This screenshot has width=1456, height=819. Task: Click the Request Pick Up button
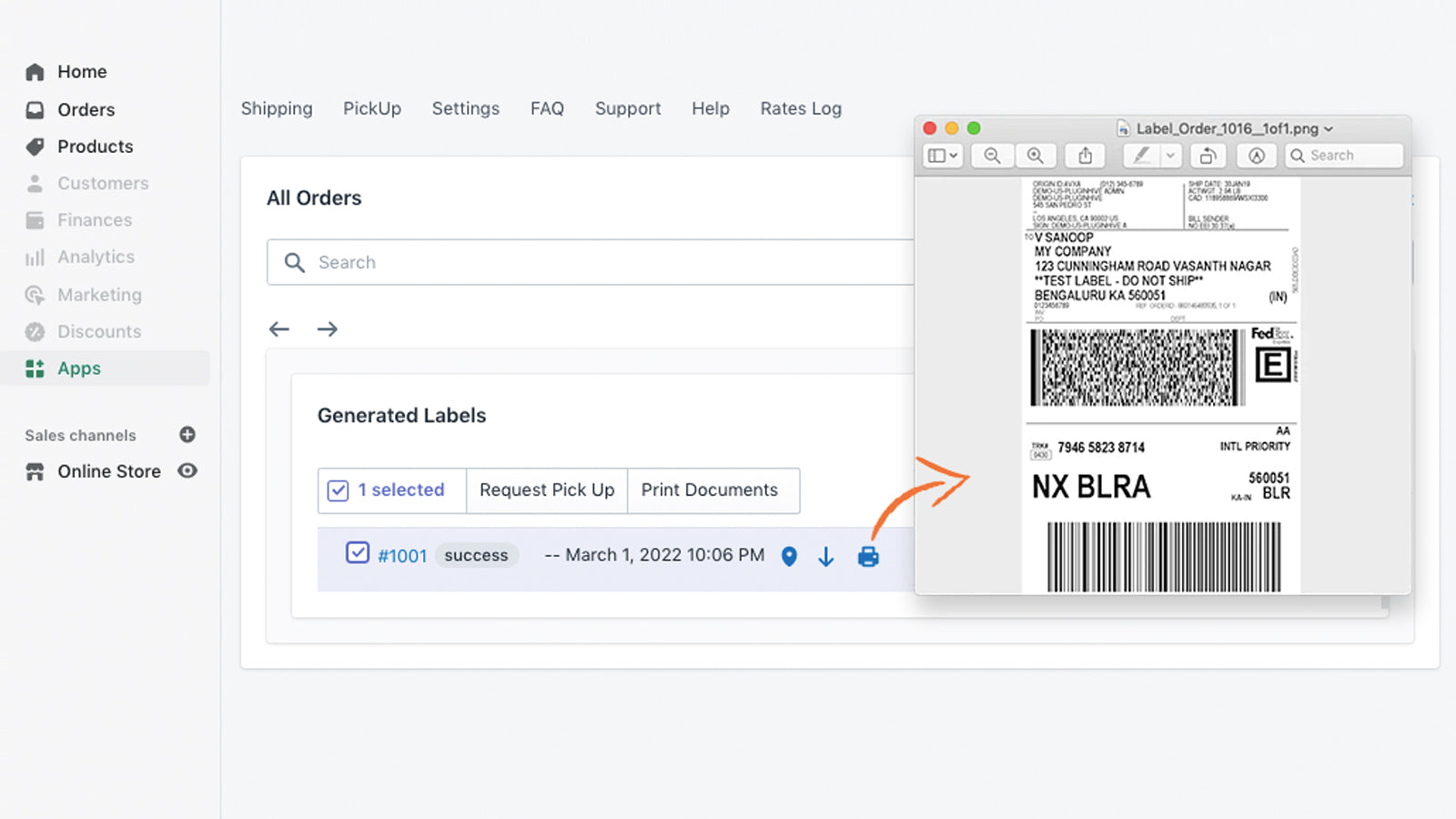coord(546,490)
